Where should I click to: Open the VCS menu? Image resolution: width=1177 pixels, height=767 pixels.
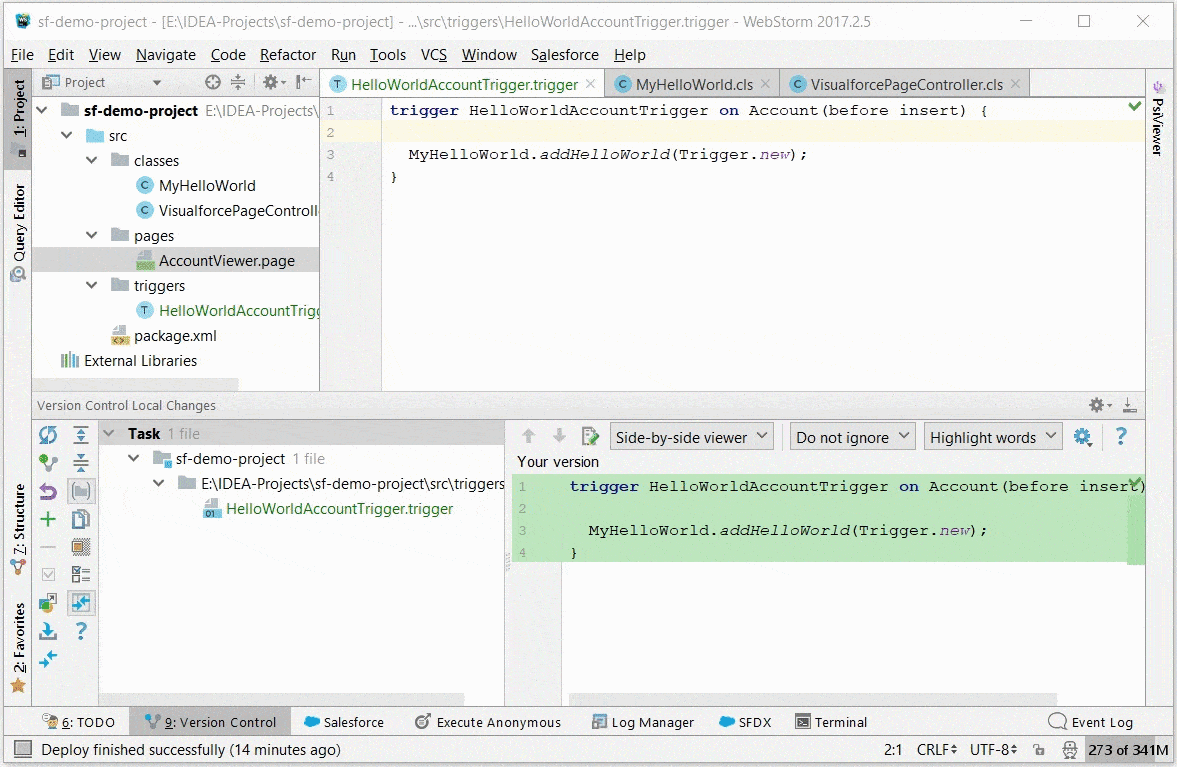click(433, 55)
